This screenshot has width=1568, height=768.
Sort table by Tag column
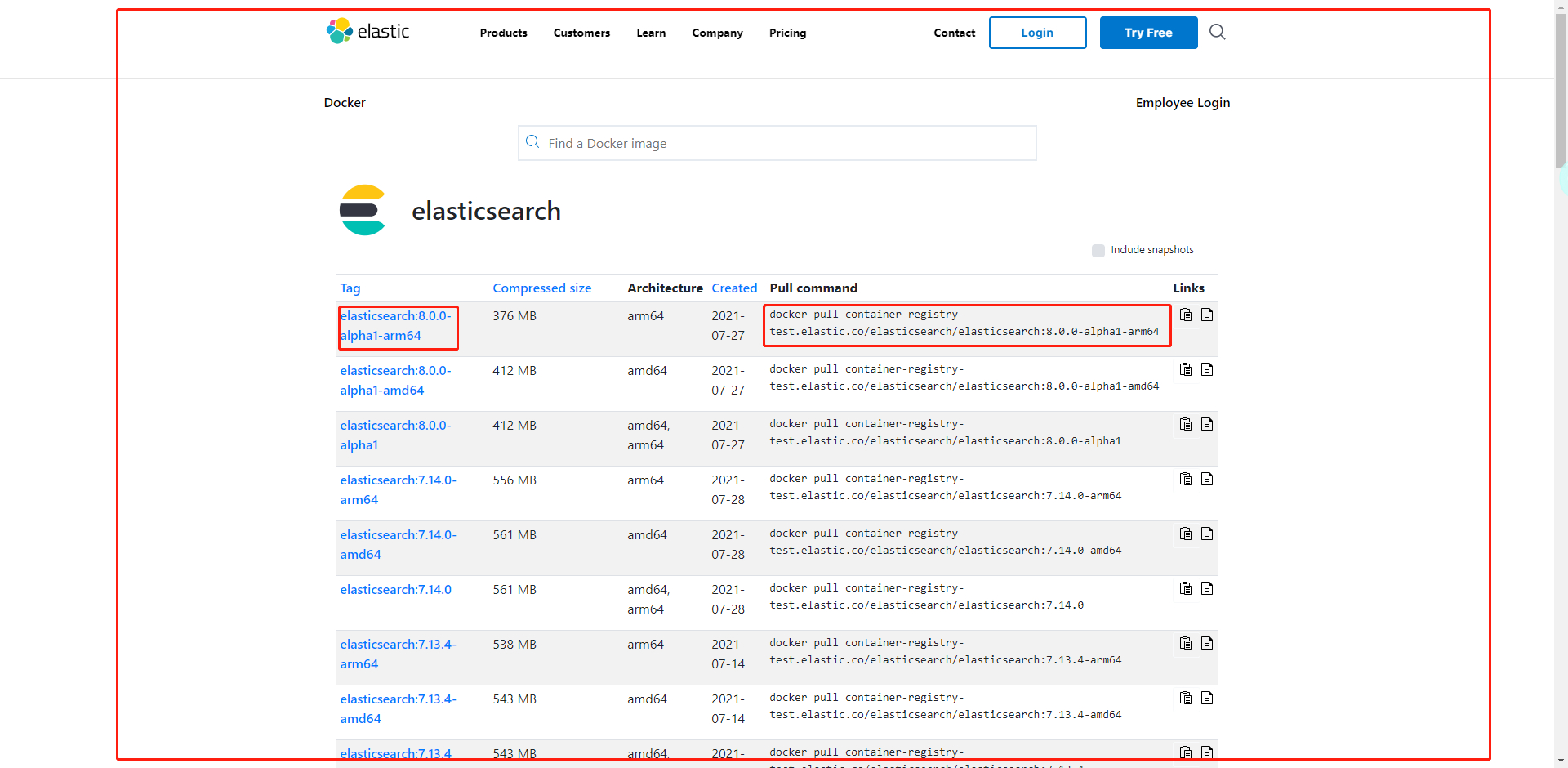350,288
